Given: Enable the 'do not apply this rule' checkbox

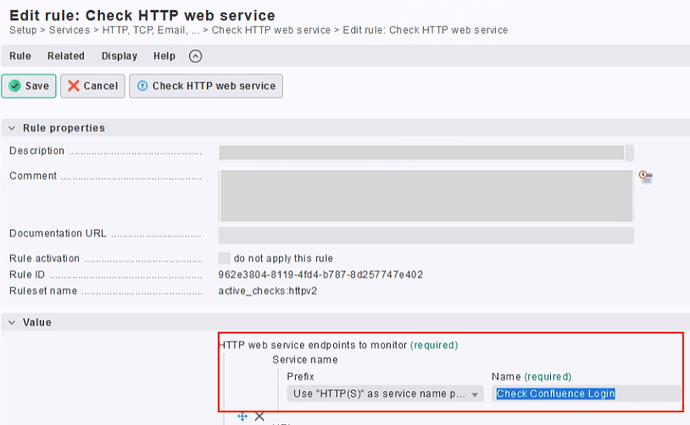Looking at the screenshot, I should pos(224,258).
